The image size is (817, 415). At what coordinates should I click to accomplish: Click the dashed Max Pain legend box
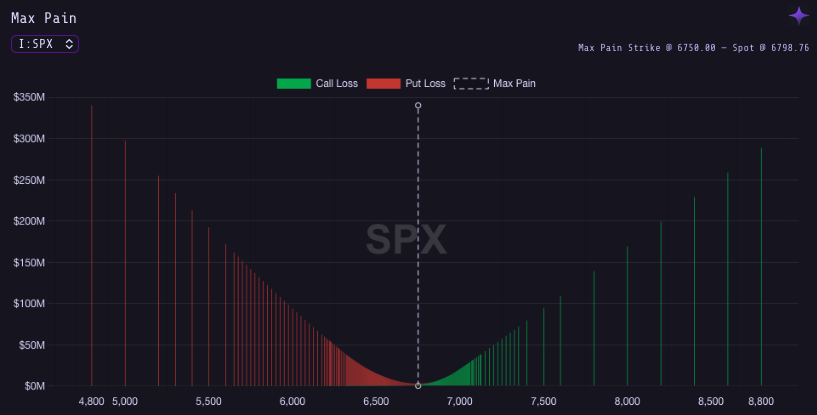[471, 83]
